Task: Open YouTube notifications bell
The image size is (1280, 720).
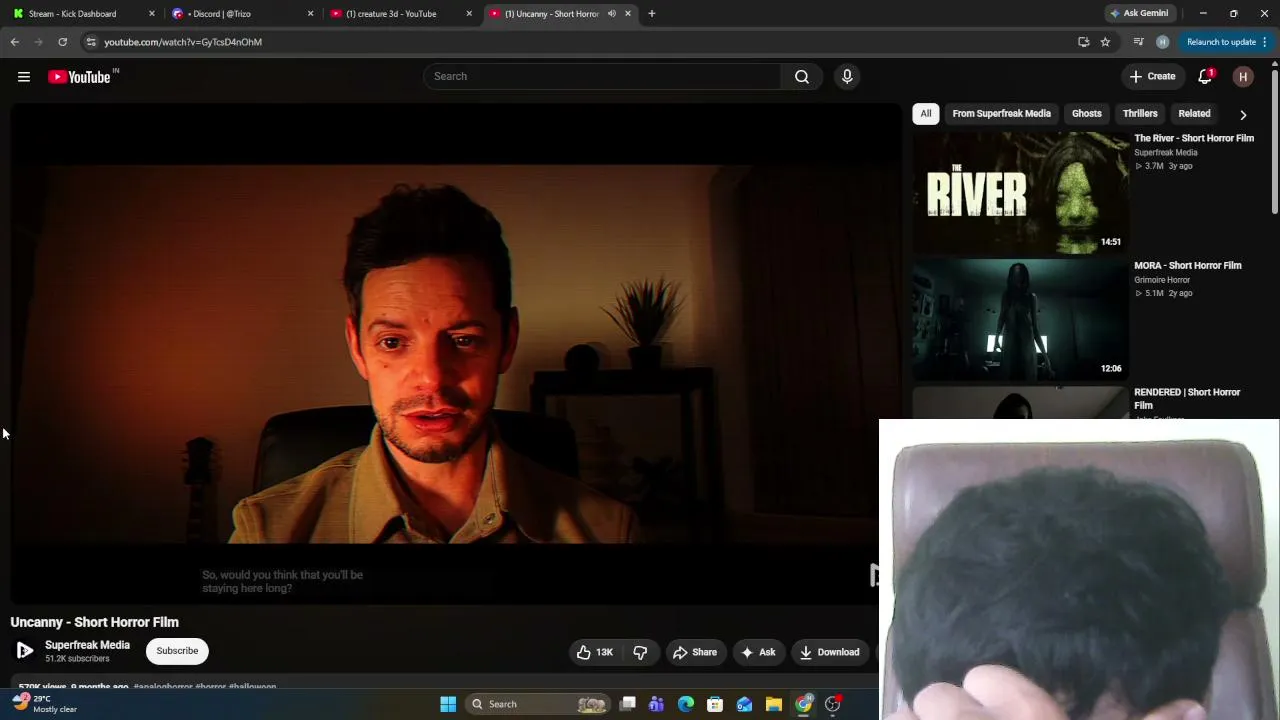Action: (x=1205, y=77)
